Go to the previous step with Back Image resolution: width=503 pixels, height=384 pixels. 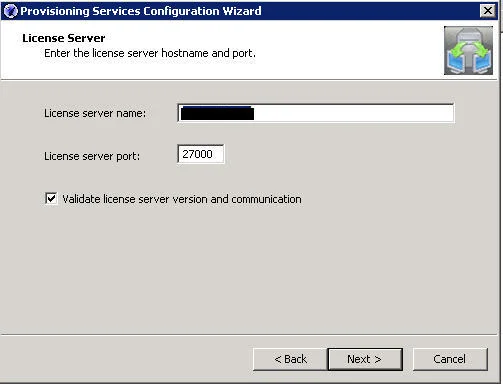pyautogui.click(x=290, y=359)
